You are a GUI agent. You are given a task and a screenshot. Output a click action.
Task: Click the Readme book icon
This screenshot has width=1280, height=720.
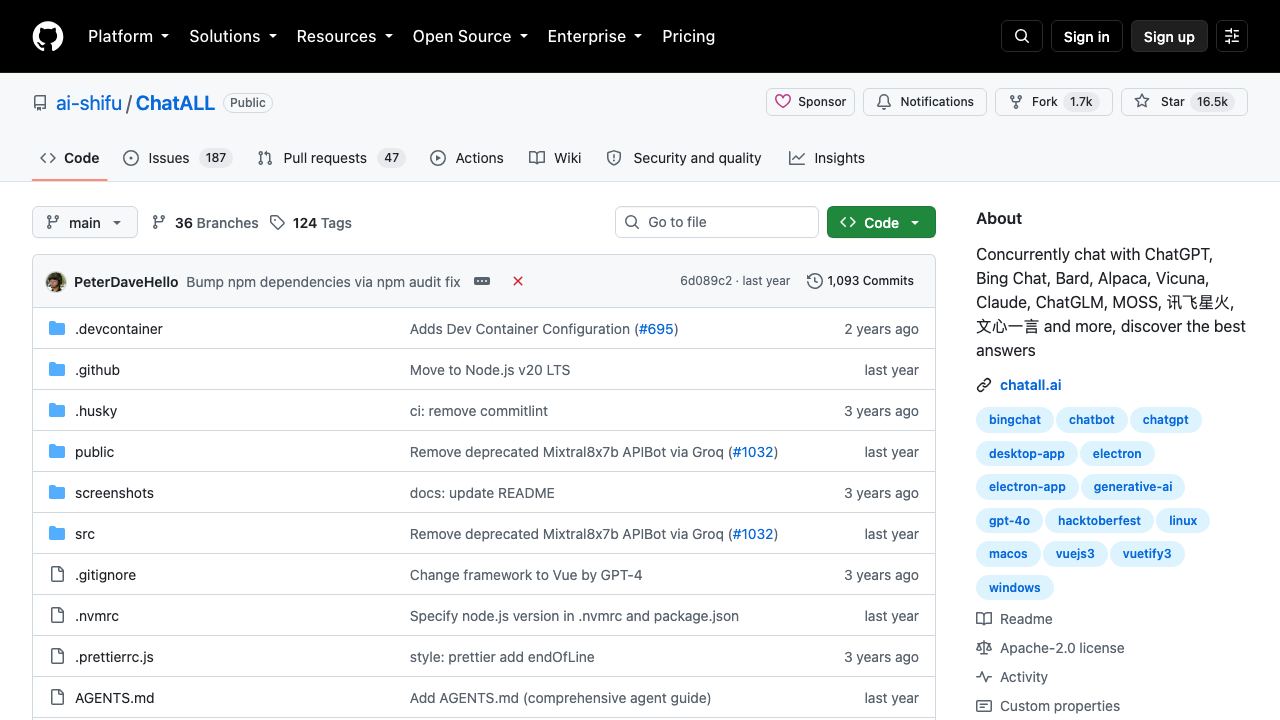click(x=984, y=619)
